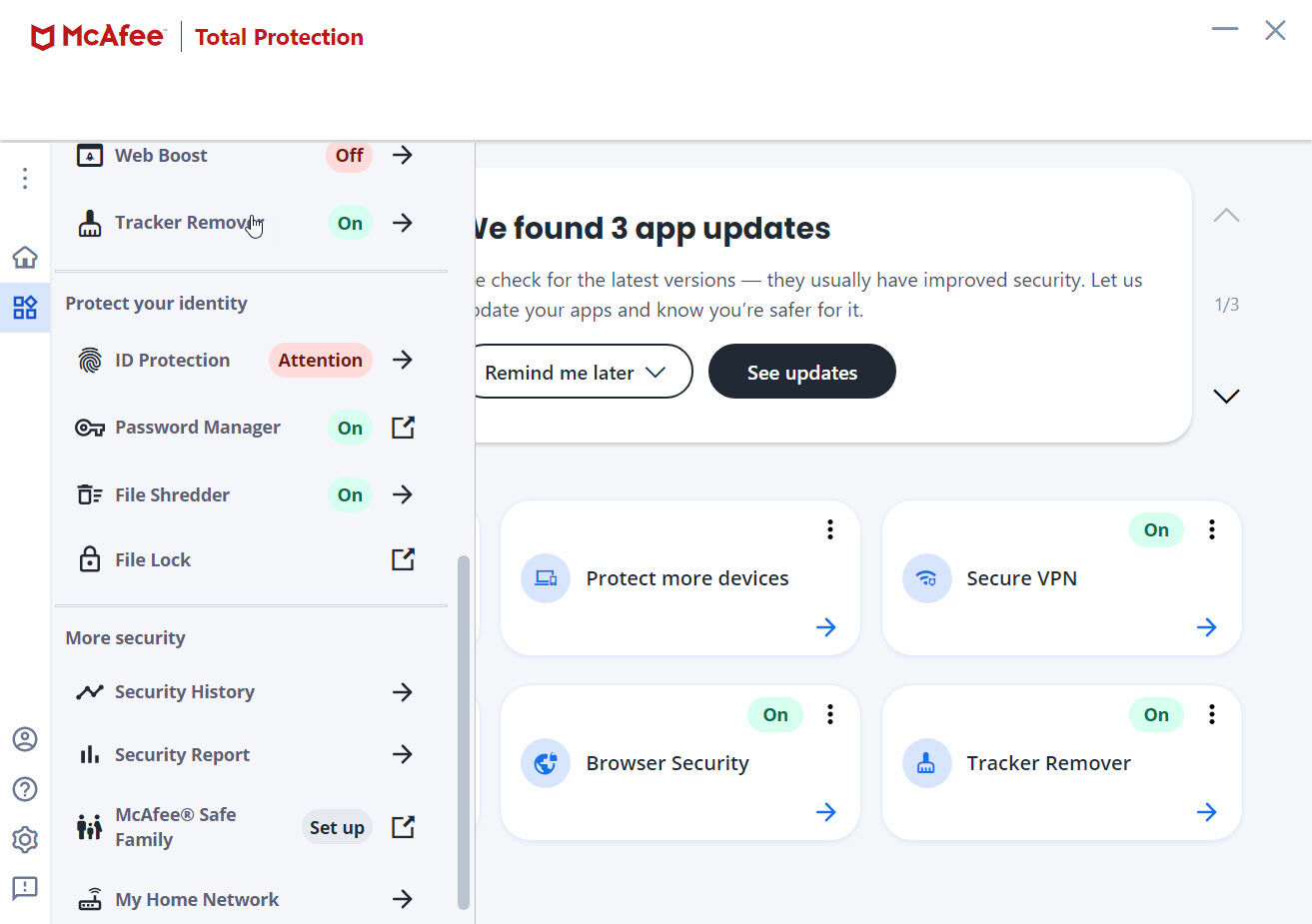Open File Lock external link icon
The image size is (1312, 924).
coord(403,559)
